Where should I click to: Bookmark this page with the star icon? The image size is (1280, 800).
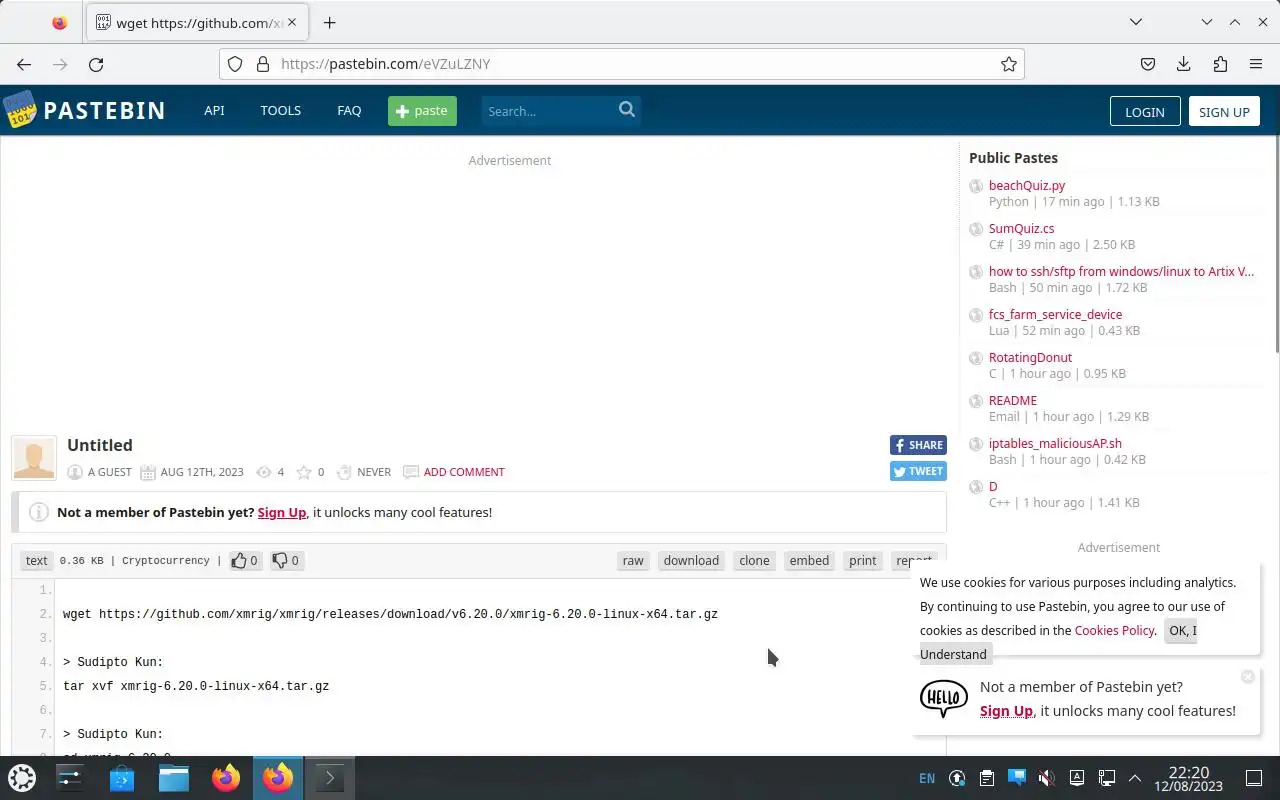tap(1009, 64)
